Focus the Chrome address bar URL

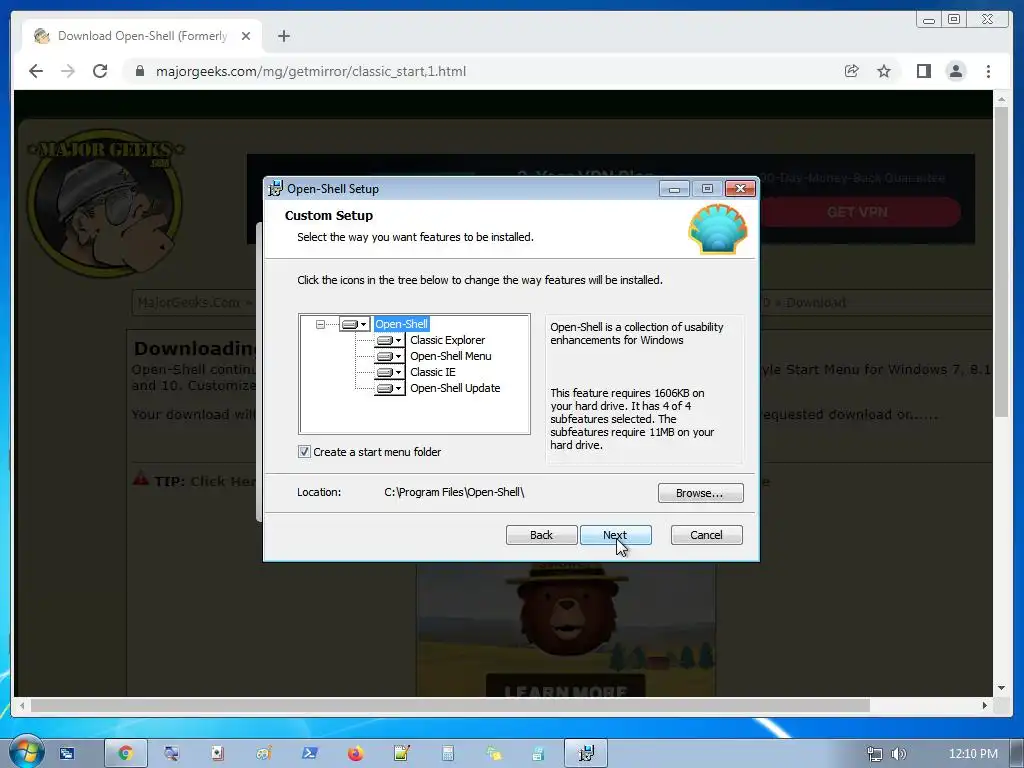311,71
